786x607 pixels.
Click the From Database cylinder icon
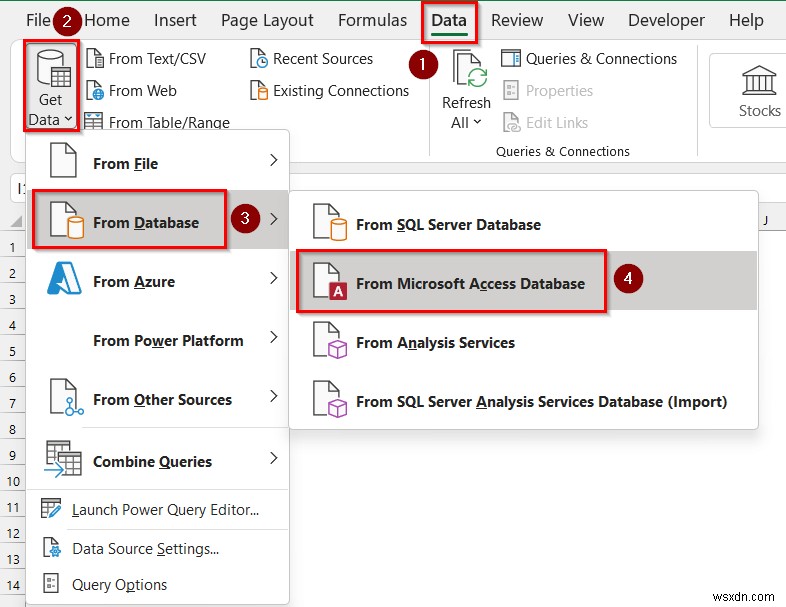(x=67, y=220)
